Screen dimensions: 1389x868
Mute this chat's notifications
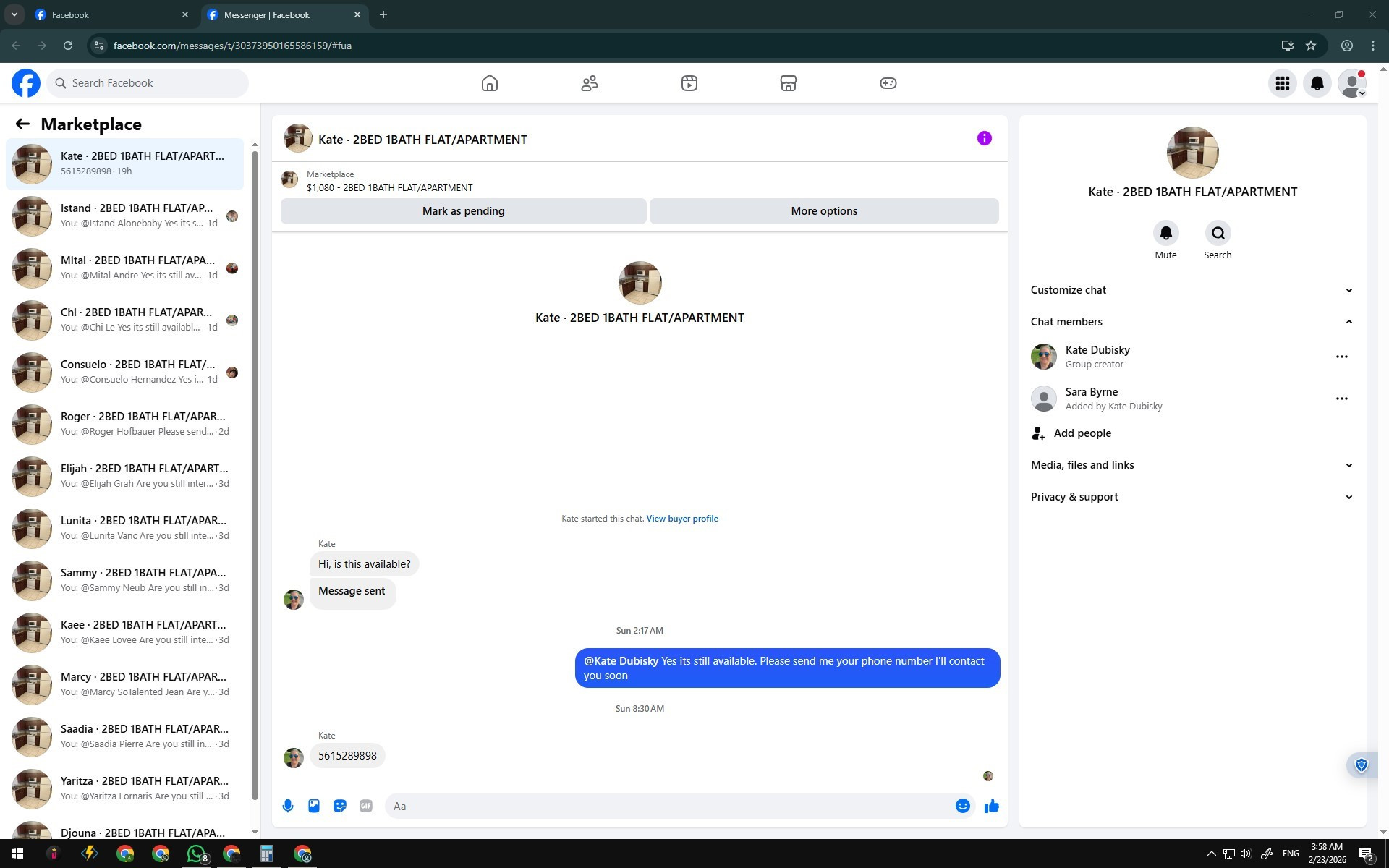tap(1166, 233)
